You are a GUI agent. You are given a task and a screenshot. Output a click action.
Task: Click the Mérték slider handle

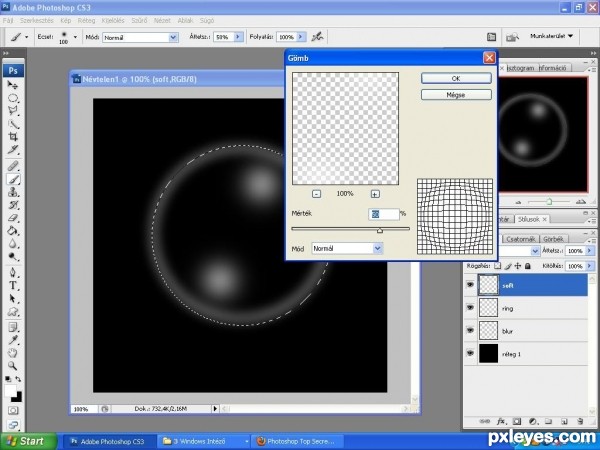pyautogui.click(x=380, y=230)
